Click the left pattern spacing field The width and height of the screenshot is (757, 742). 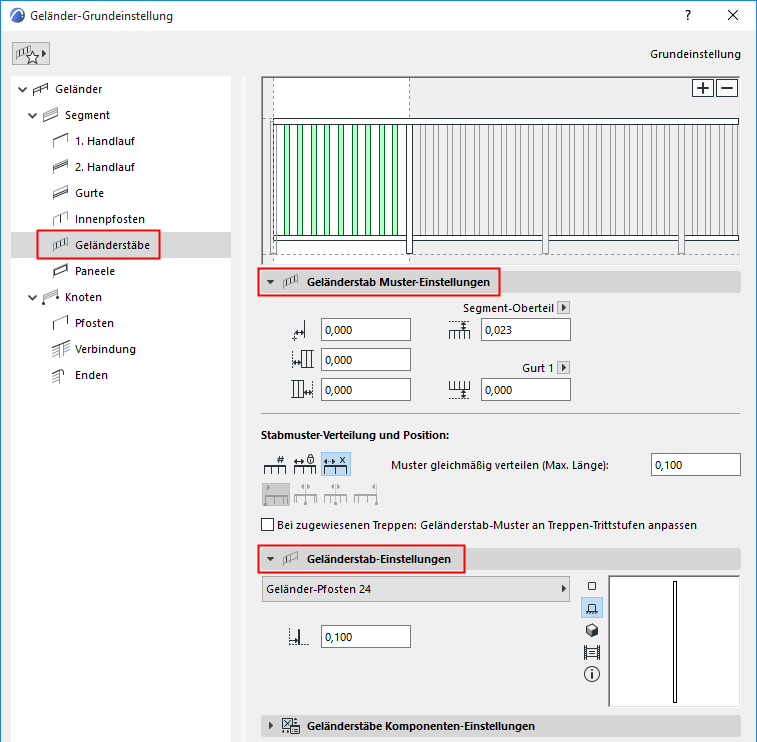point(366,360)
